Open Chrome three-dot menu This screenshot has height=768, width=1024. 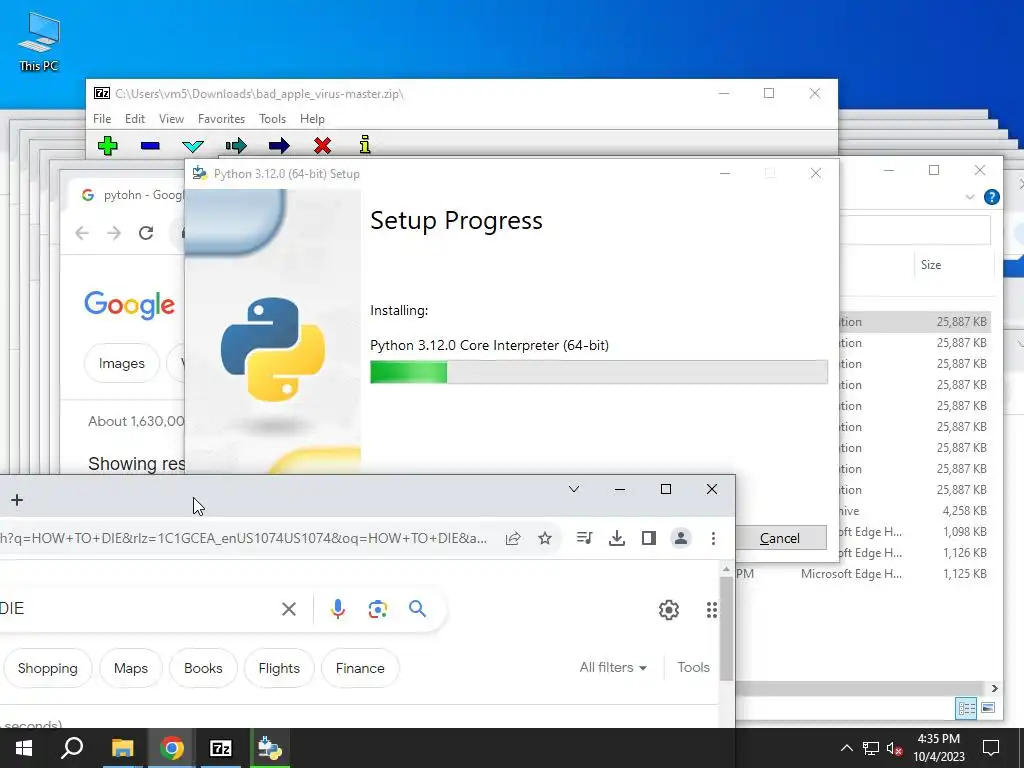(713, 538)
